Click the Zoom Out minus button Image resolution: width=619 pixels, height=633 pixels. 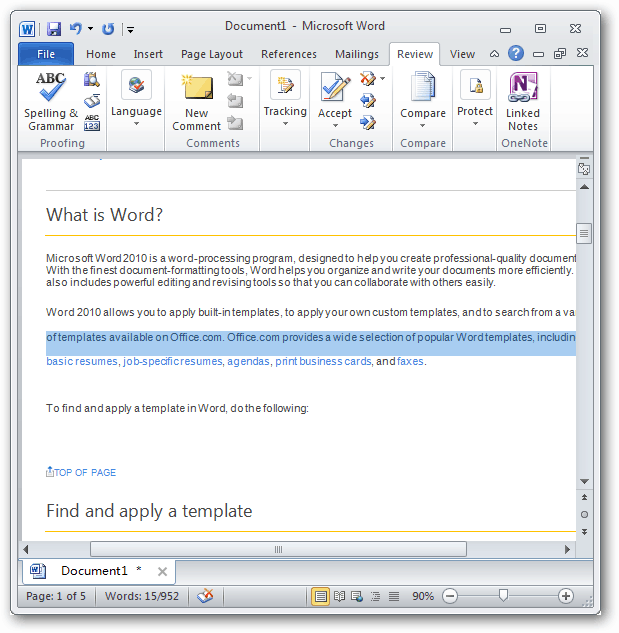pyautogui.click(x=450, y=596)
